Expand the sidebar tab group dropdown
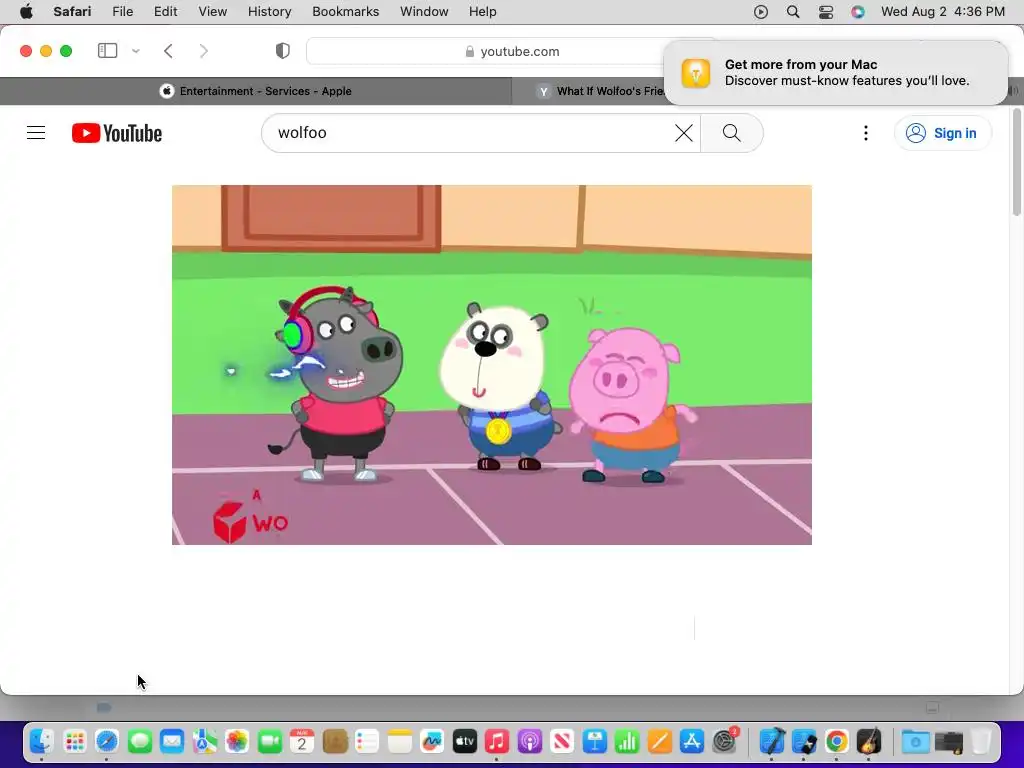Image resolution: width=1024 pixels, height=768 pixels. coord(136,51)
